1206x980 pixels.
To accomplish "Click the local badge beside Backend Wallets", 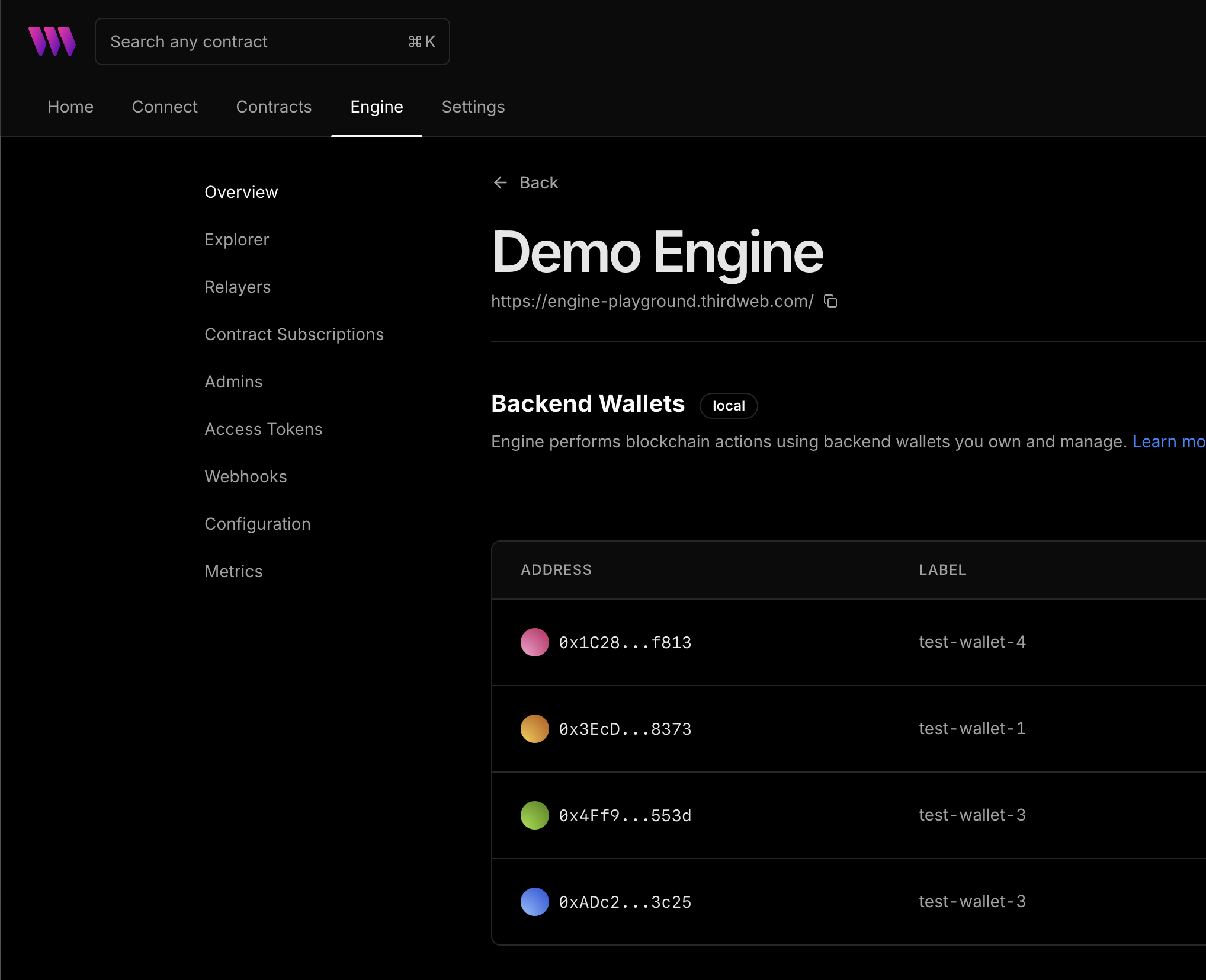I will pos(728,406).
